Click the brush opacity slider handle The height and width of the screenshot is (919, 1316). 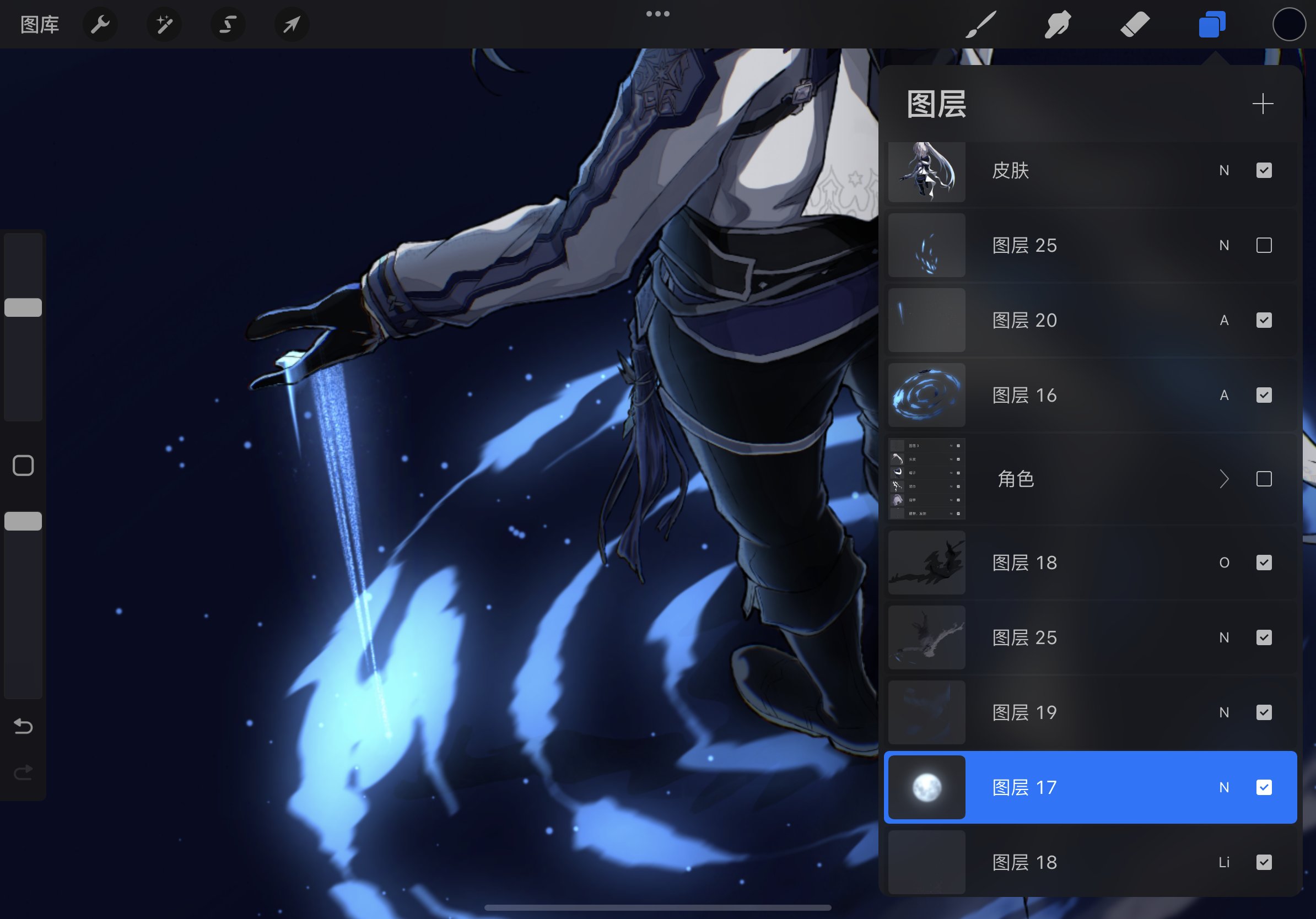pyautogui.click(x=23, y=521)
